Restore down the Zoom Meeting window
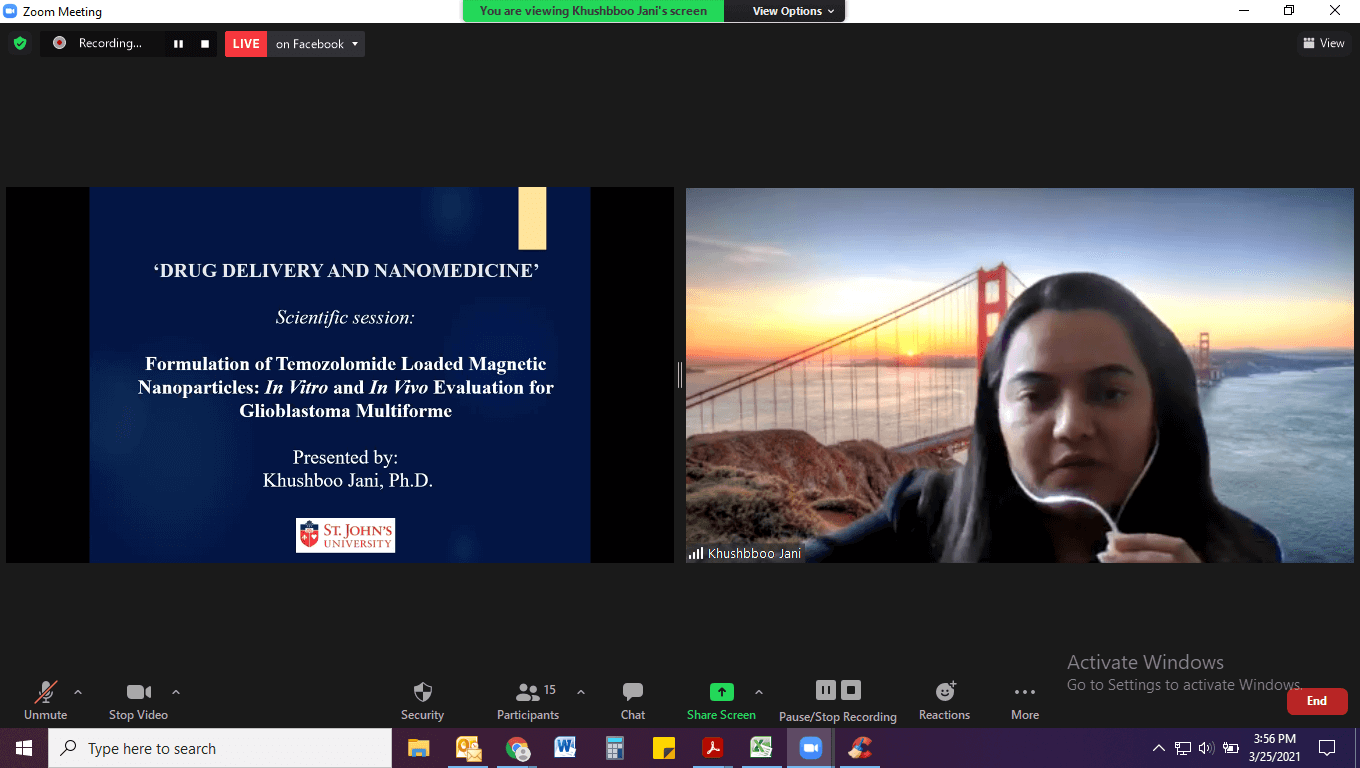1360x768 pixels. pos(1289,11)
